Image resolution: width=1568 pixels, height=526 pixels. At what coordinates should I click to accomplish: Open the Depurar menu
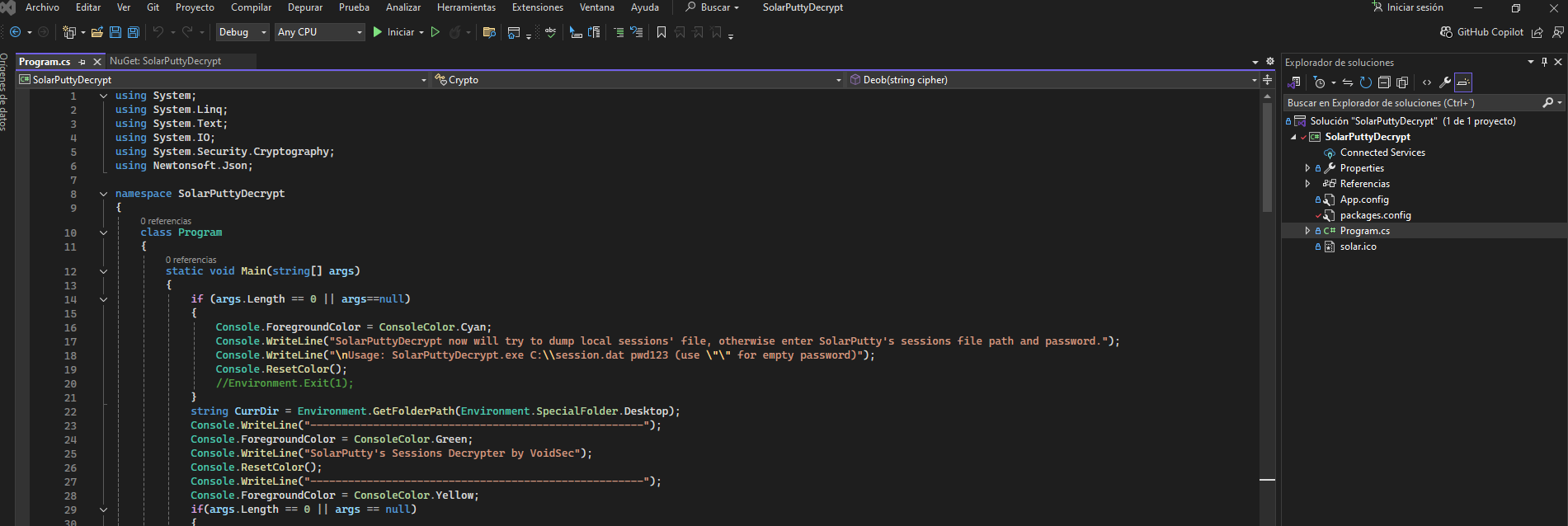(305, 7)
